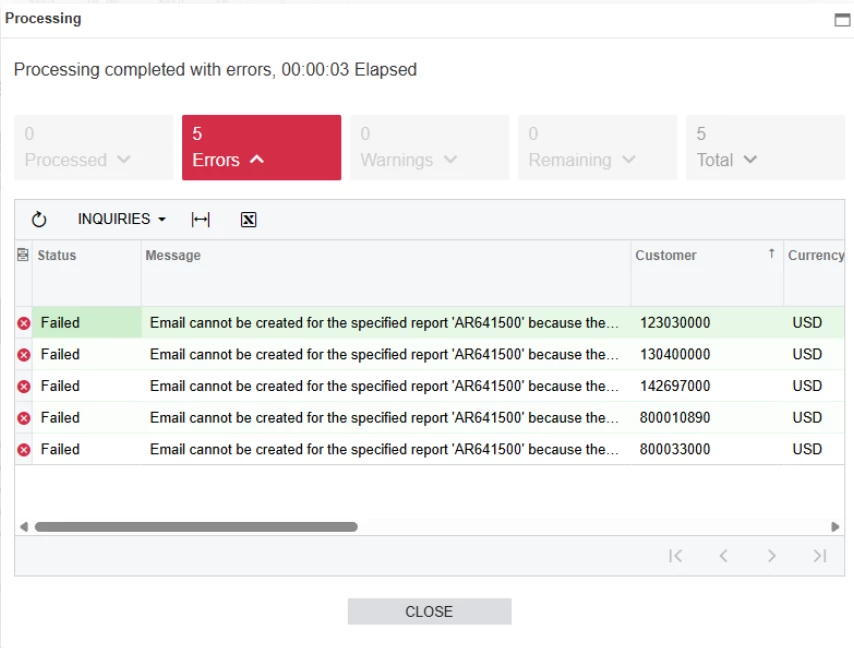
Task: Click the error message in row 130400000
Action: tap(386, 354)
